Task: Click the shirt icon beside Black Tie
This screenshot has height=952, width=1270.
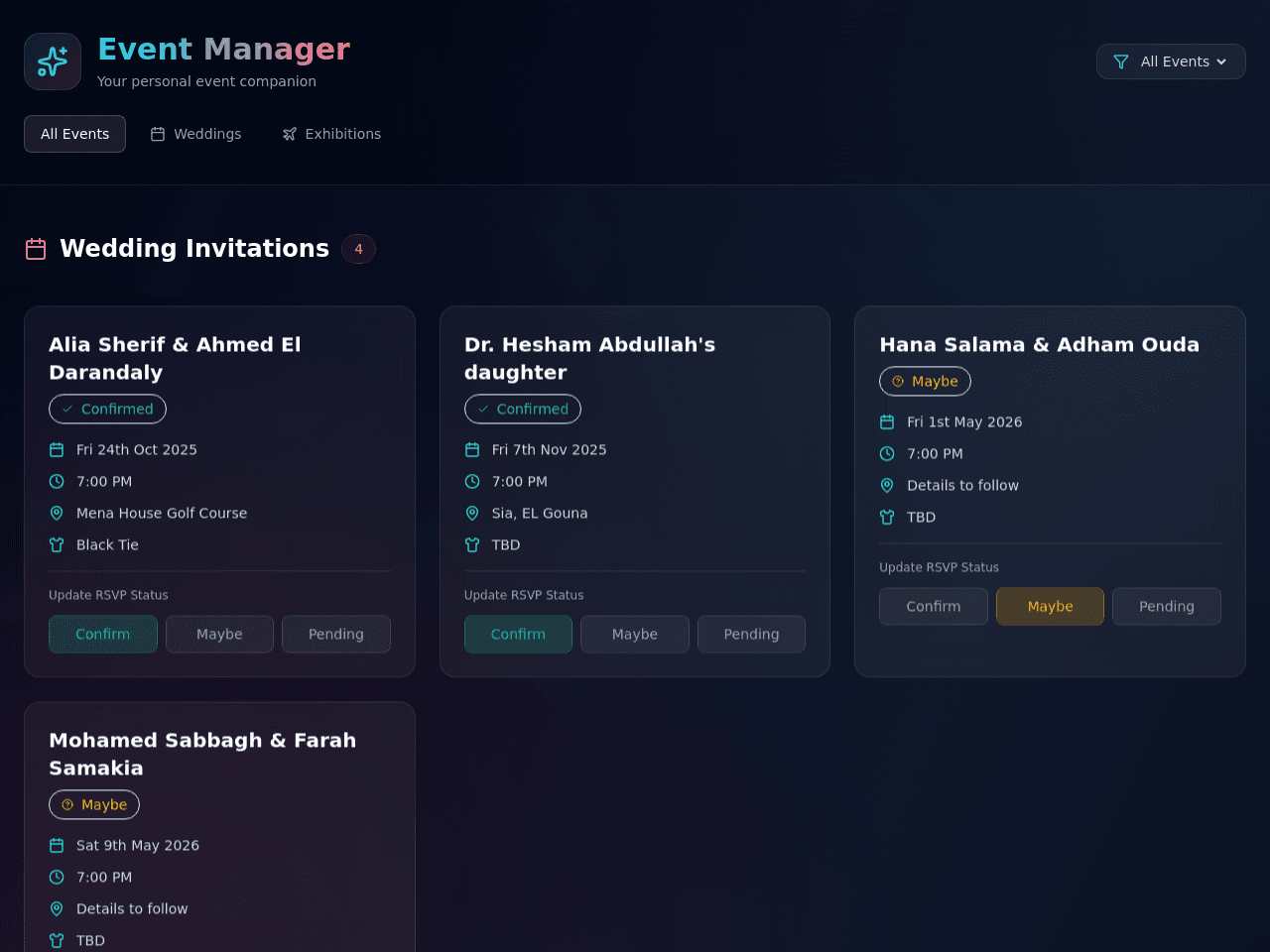Action: 57,544
